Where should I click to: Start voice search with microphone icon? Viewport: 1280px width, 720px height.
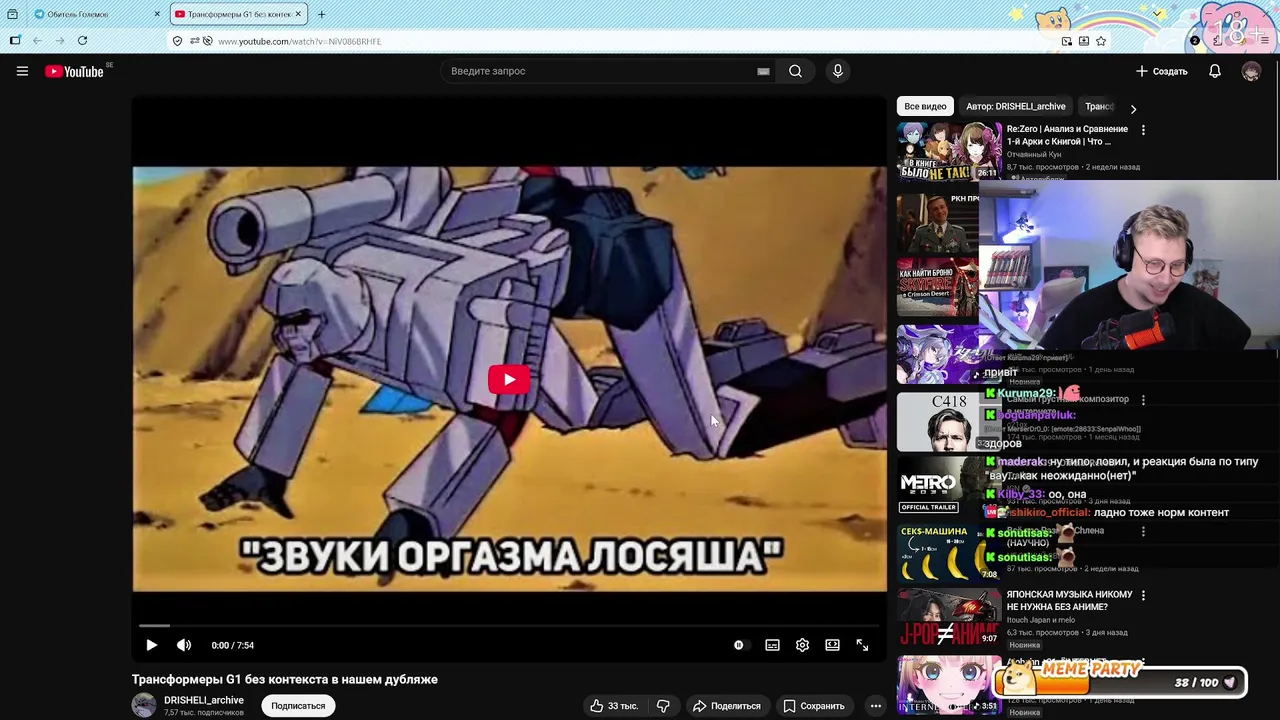point(838,71)
